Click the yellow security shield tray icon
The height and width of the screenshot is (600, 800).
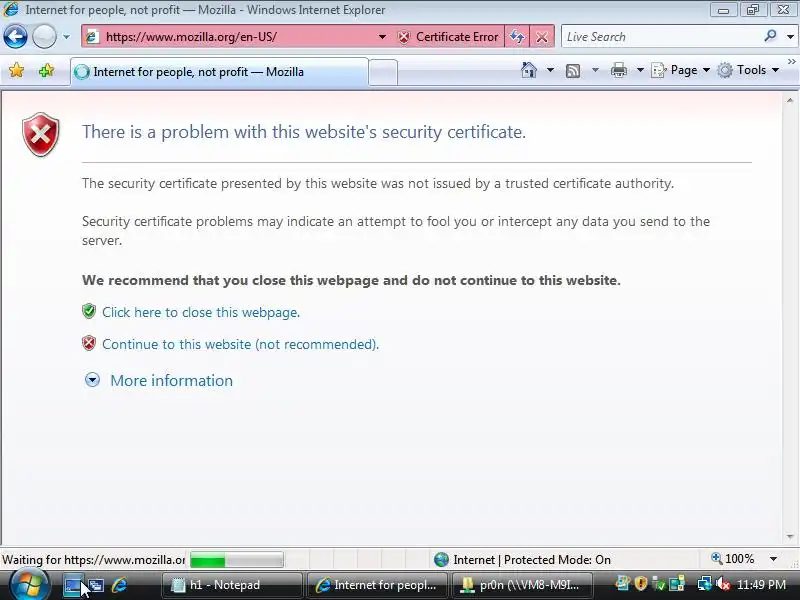[641, 584]
